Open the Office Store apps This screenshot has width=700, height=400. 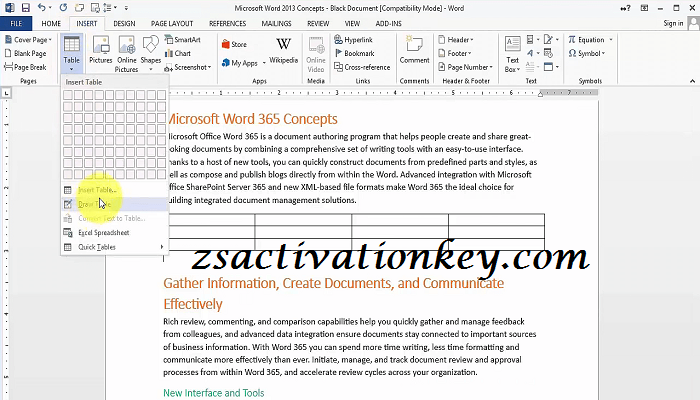point(234,44)
